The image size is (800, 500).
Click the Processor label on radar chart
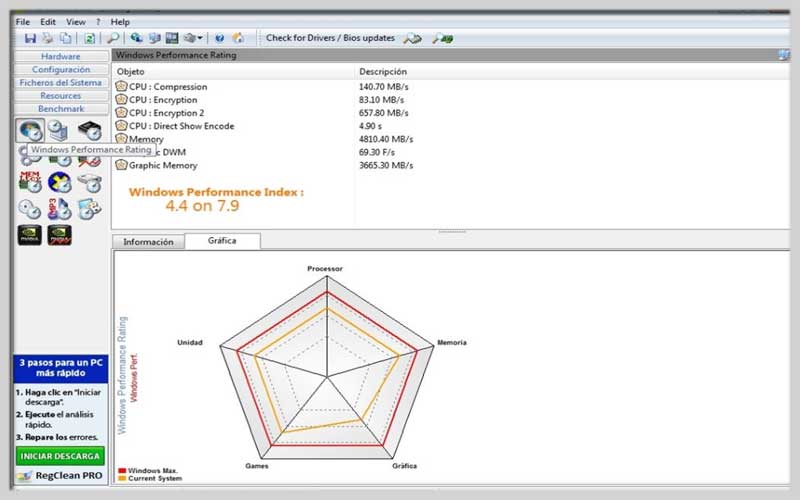[x=325, y=268]
